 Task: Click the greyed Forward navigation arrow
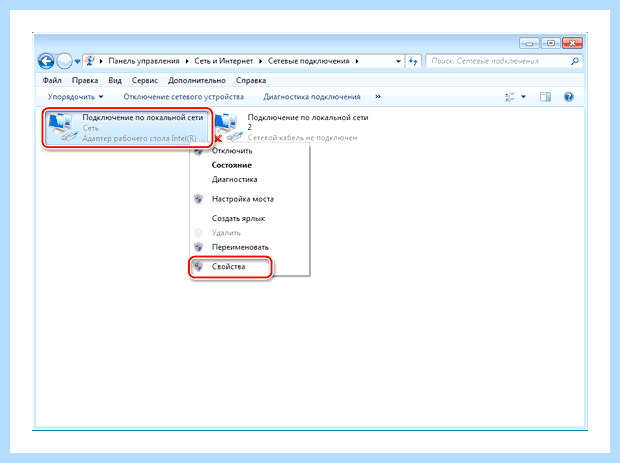tap(64, 61)
